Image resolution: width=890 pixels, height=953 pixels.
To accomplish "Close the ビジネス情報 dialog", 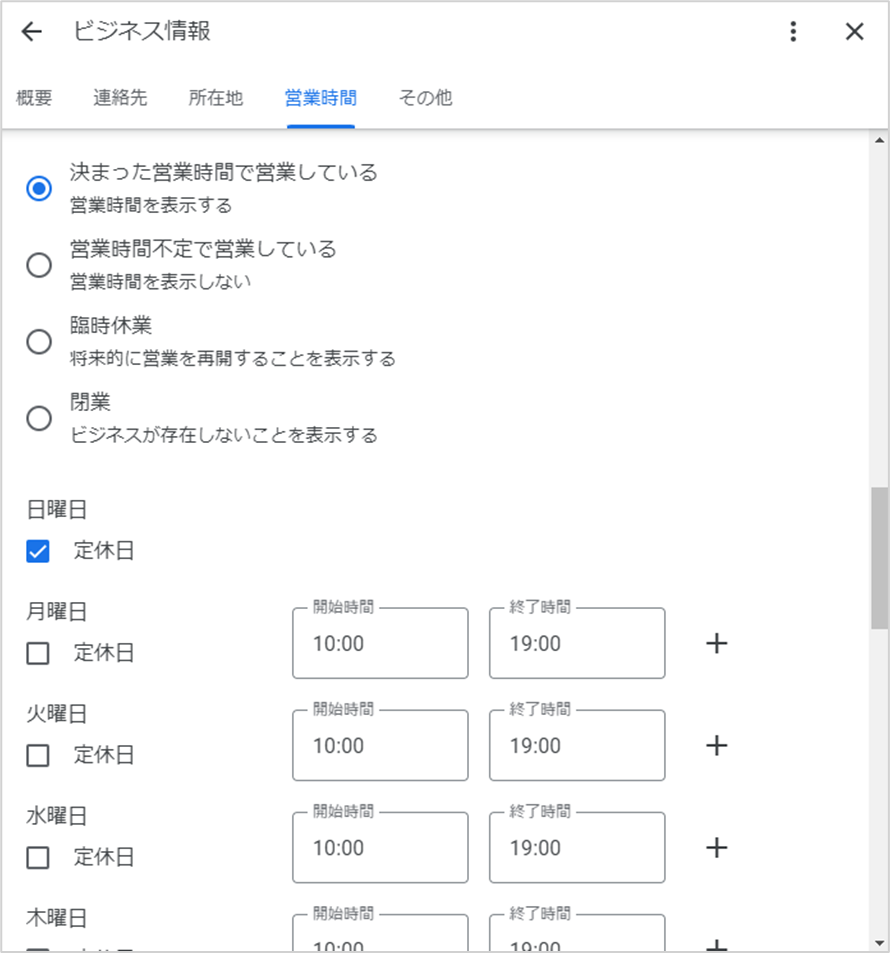I will coord(855,32).
